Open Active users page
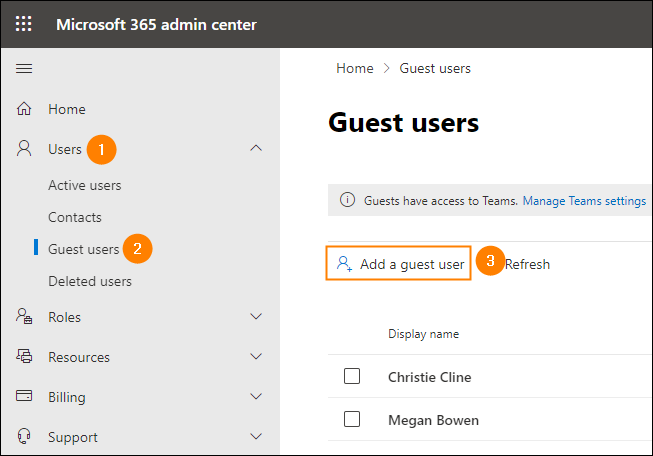This screenshot has width=653, height=456. pos(85,185)
